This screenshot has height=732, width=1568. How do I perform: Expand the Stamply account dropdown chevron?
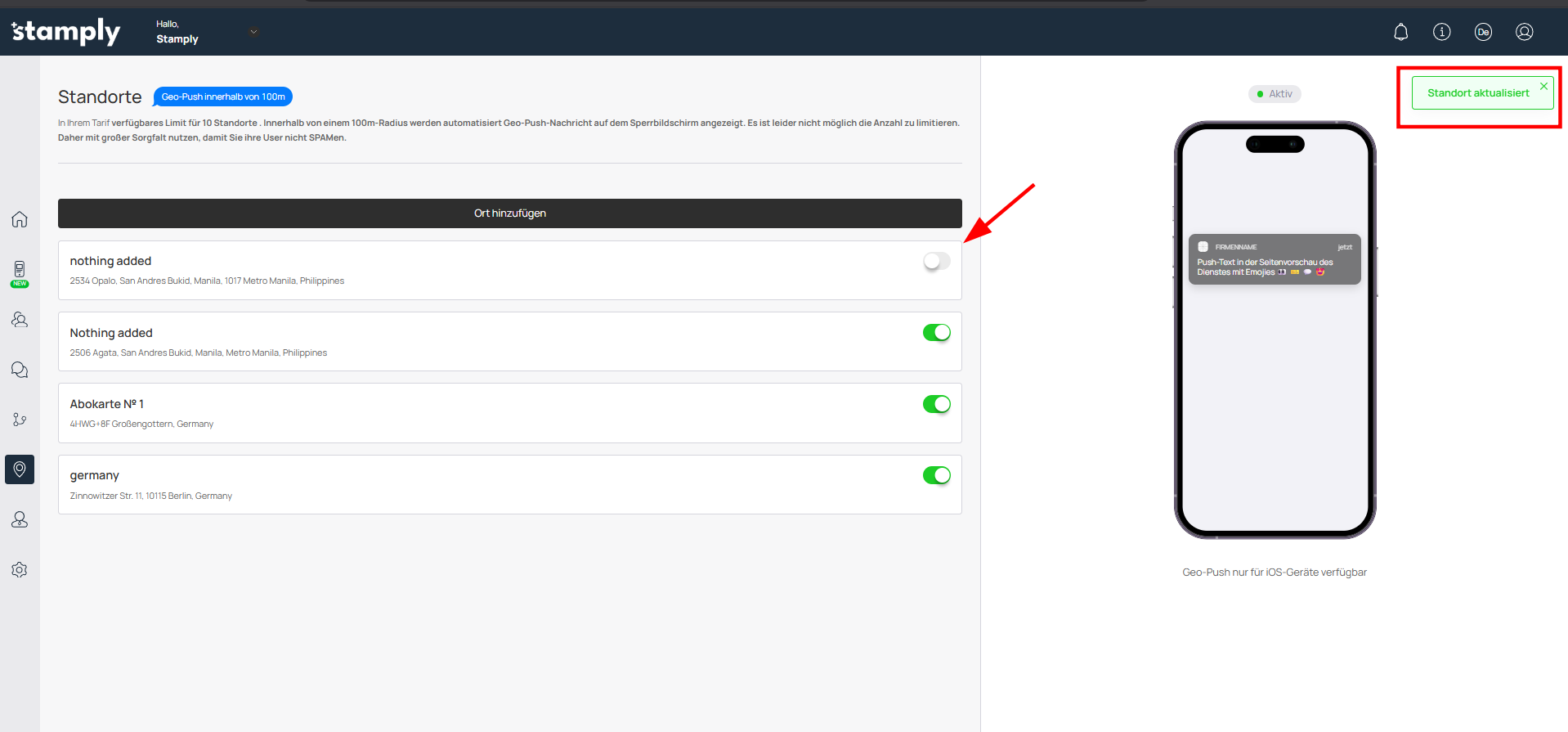pos(253,32)
